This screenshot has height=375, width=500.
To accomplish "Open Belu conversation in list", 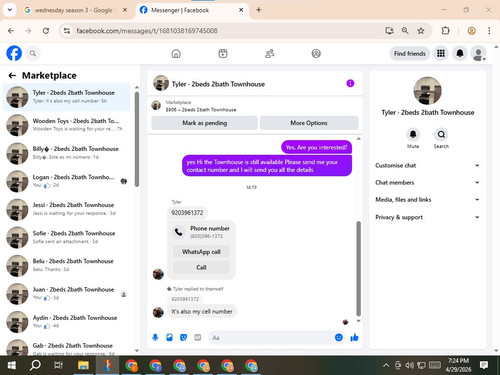I will pos(66,265).
